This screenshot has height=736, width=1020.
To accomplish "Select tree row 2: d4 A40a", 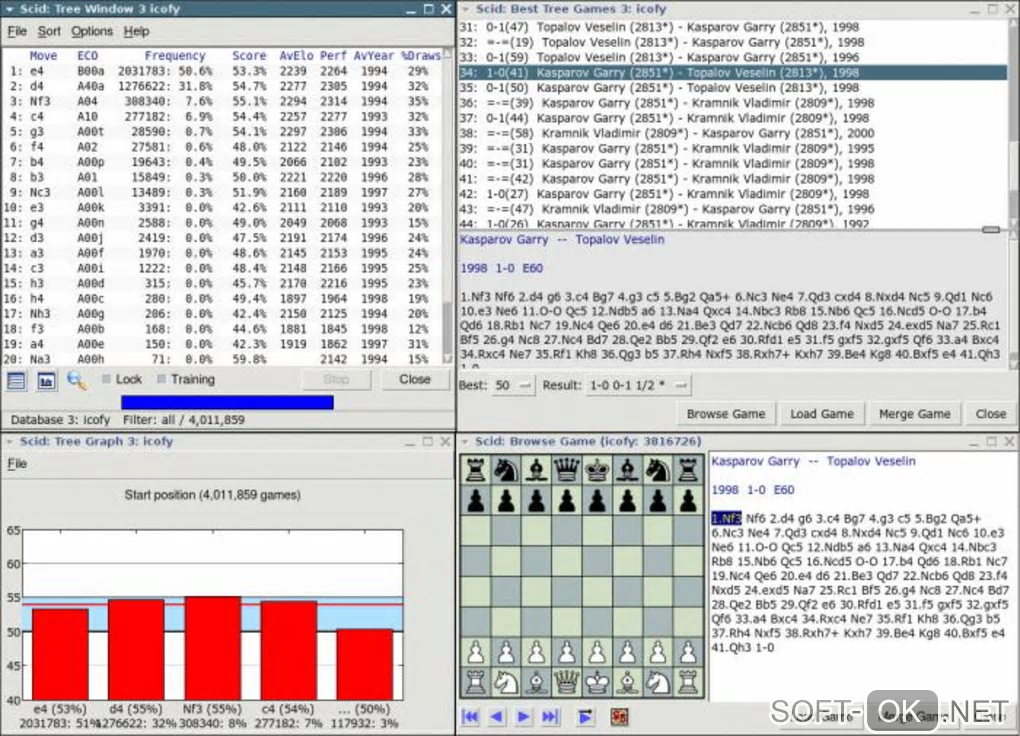I will [221, 86].
